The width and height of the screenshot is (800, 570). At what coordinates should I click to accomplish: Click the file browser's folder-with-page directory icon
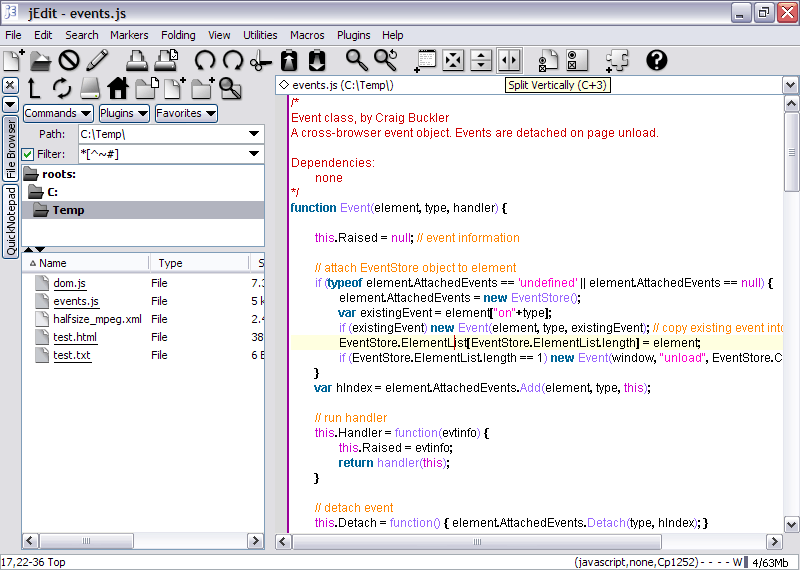pyautogui.click(x=147, y=88)
